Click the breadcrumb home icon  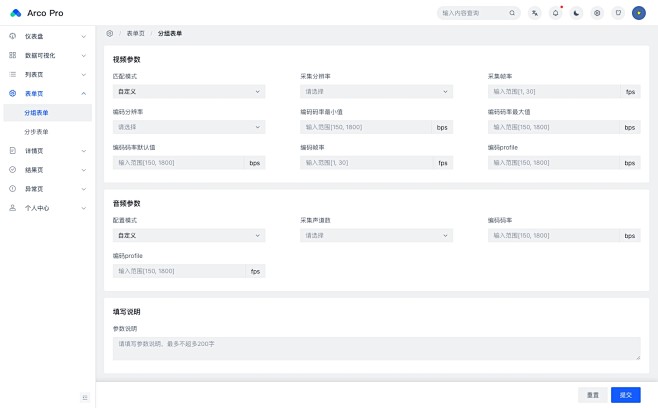click(x=110, y=33)
